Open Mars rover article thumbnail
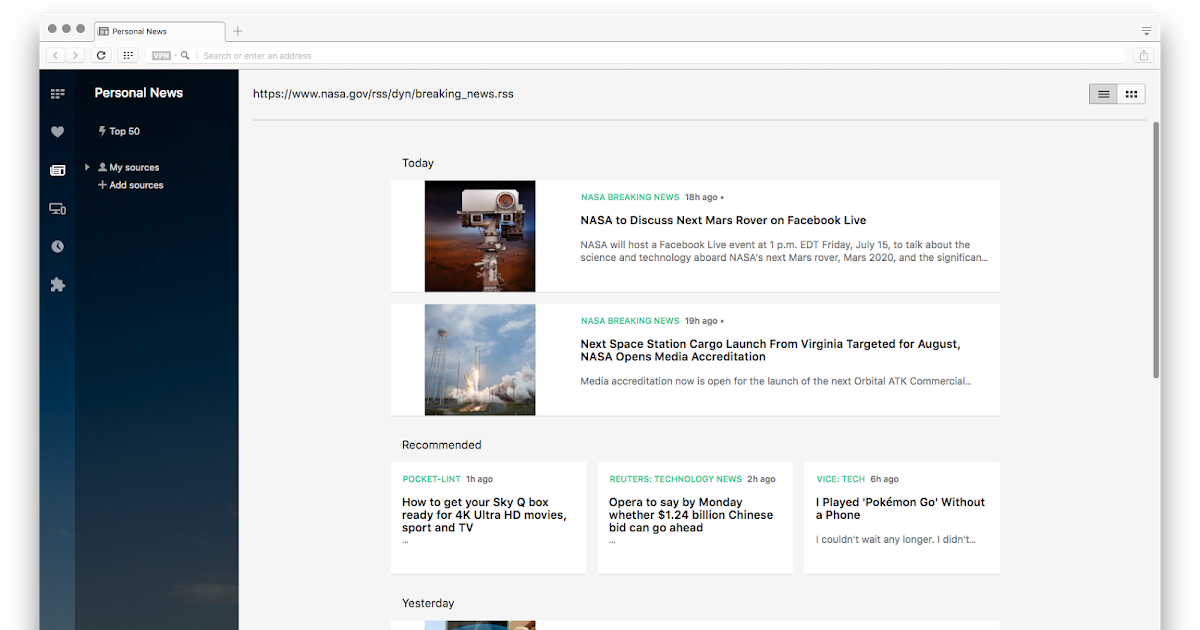The image size is (1200, 630). (480, 236)
